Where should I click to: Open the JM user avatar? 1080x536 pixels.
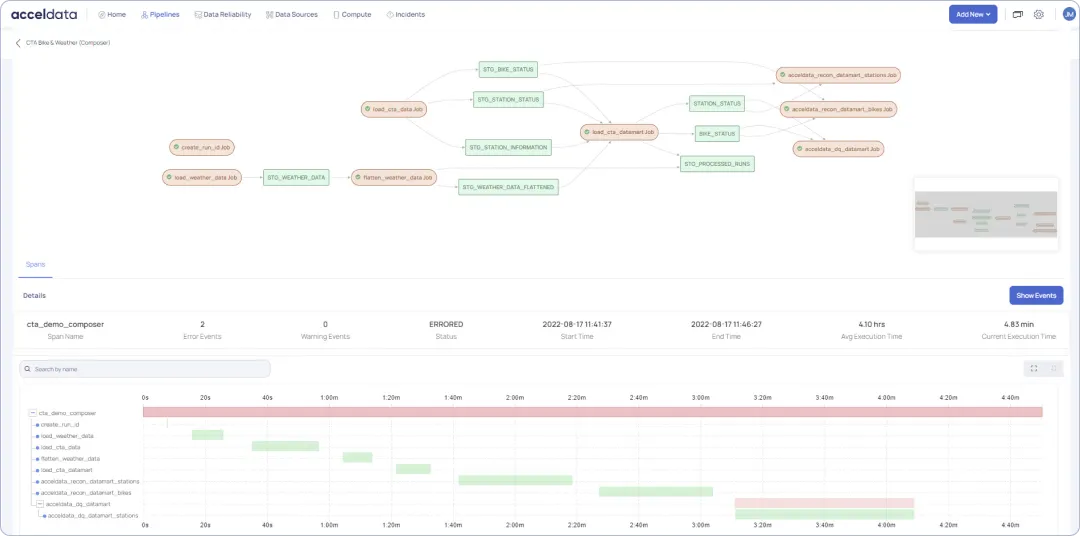pyautogui.click(x=1069, y=14)
